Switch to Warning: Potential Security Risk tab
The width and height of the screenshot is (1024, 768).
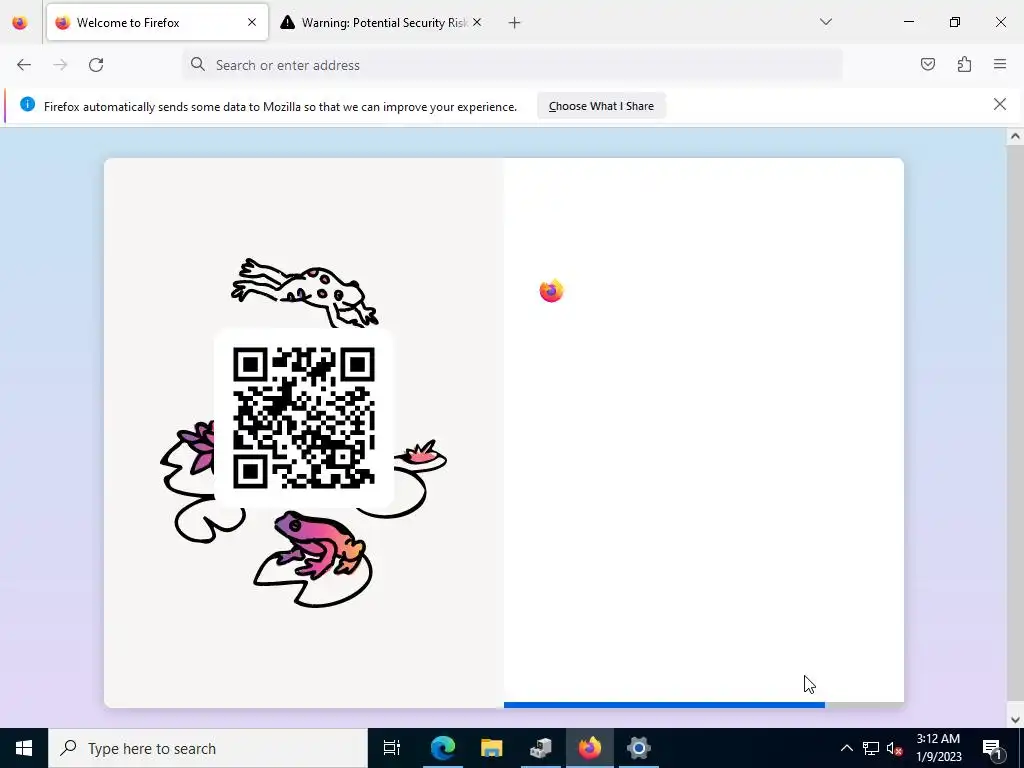click(x=381, y=23)
